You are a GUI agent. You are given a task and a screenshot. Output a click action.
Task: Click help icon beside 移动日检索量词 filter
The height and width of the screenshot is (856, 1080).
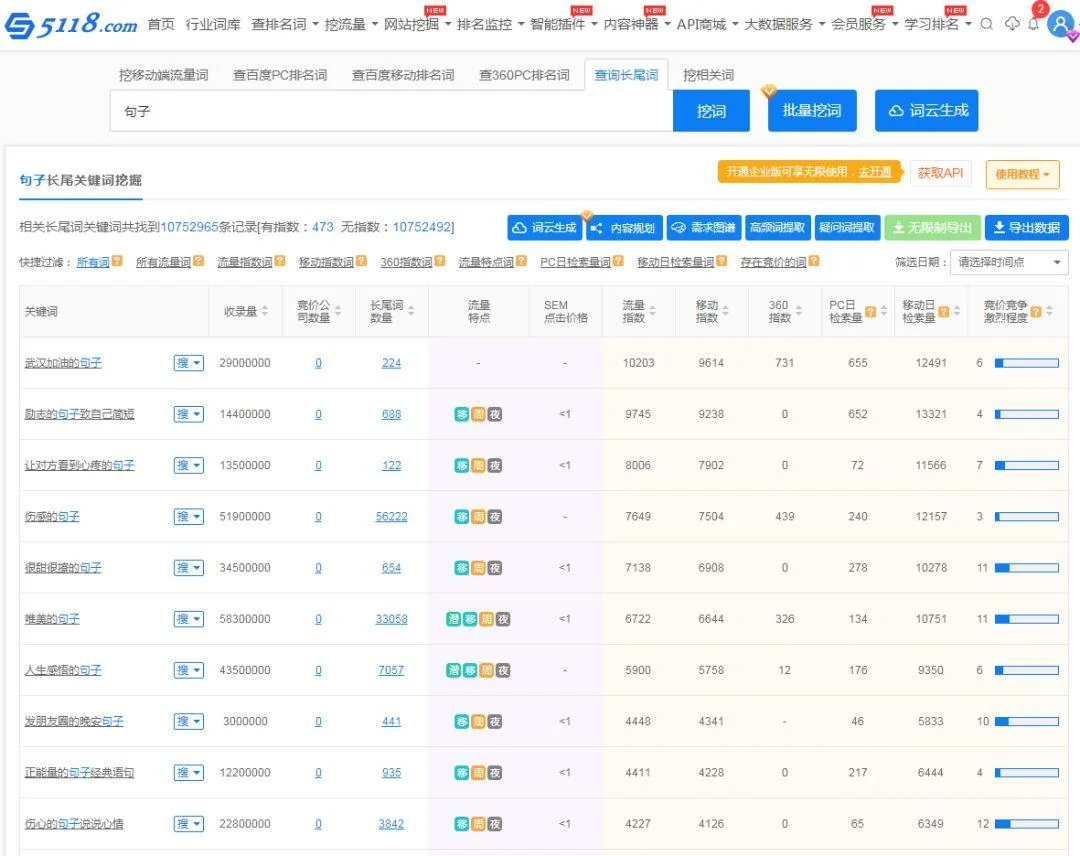click(x=721, y=261)
